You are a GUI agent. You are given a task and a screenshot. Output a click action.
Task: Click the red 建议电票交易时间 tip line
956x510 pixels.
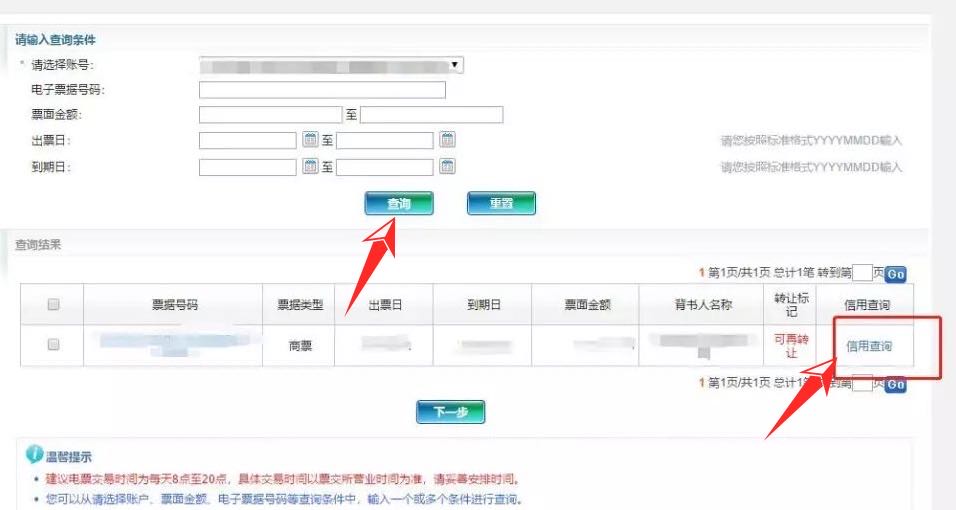(284, 479)
